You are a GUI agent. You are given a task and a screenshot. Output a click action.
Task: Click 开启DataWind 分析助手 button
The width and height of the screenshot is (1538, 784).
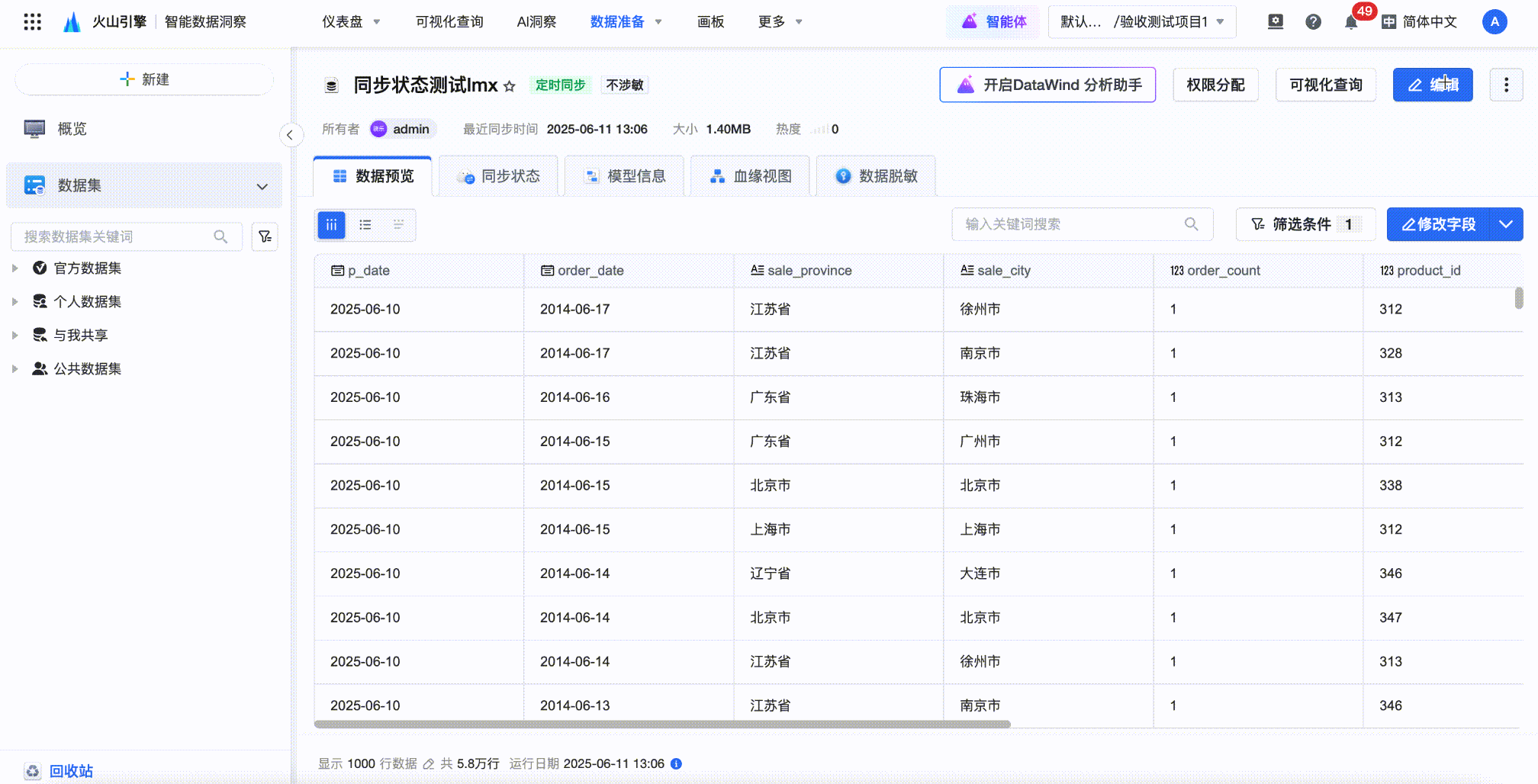click(x=1047, y=85)
